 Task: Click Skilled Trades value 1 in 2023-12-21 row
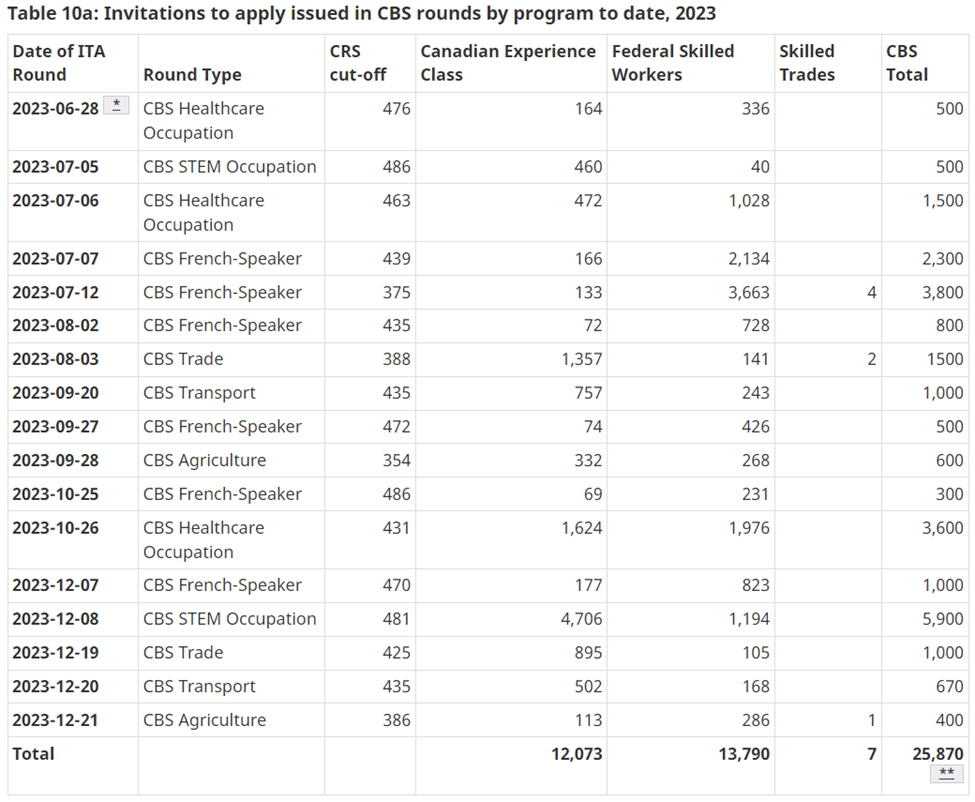click(x=872, y=720)
